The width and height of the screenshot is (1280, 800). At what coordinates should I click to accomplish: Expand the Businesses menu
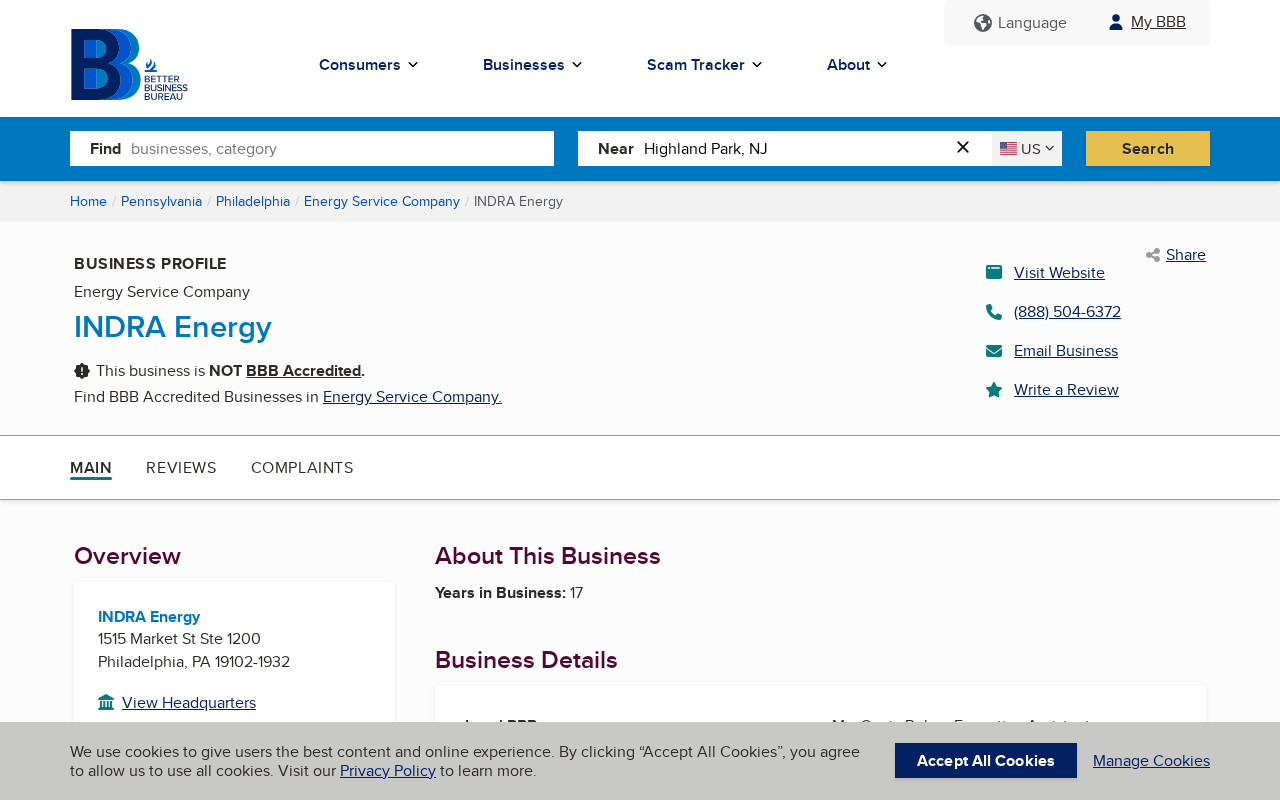pyautogui.click(x=533, y=65)
